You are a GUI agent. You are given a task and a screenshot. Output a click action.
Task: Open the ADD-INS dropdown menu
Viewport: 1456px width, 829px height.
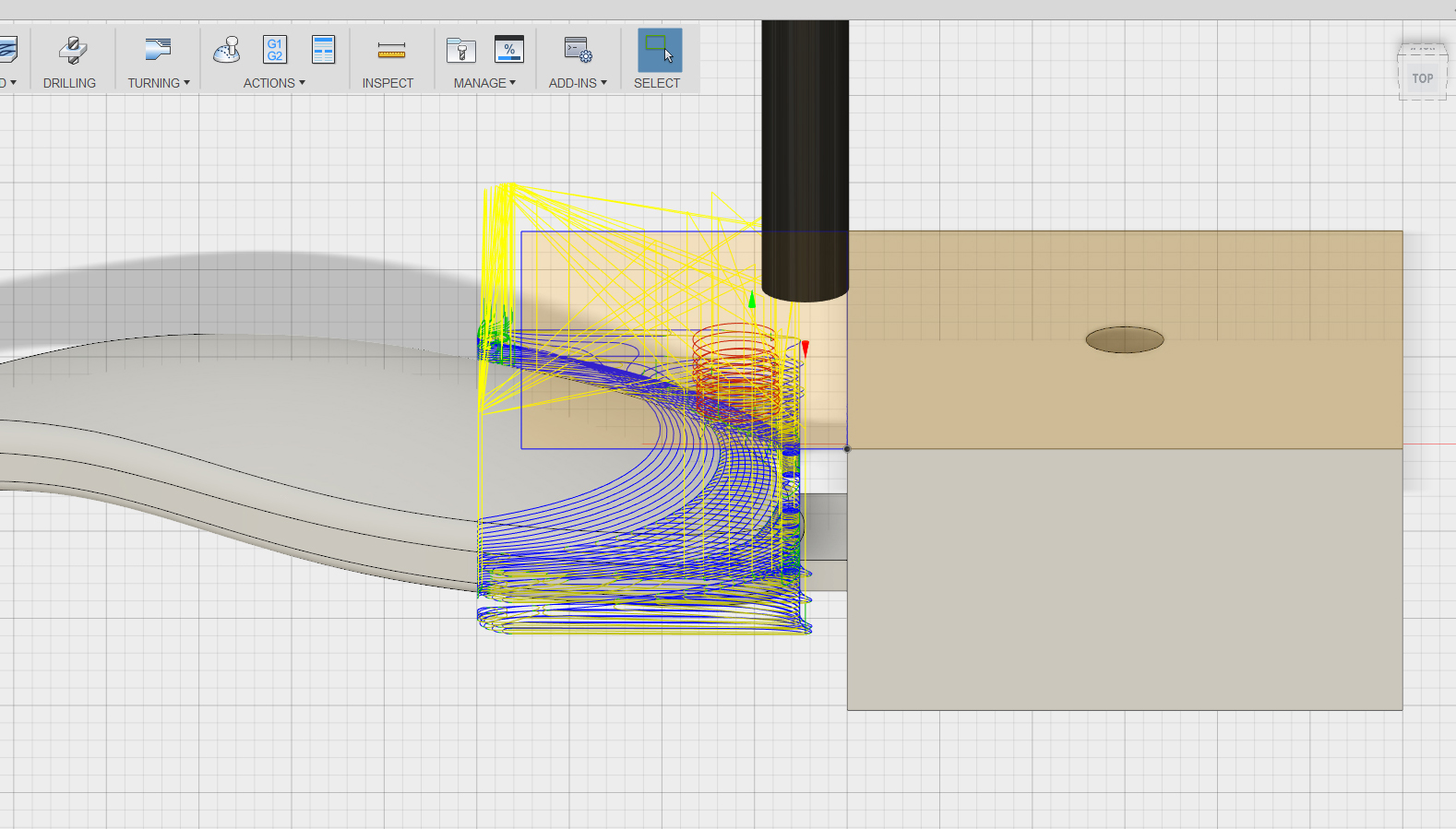(578, 83)
